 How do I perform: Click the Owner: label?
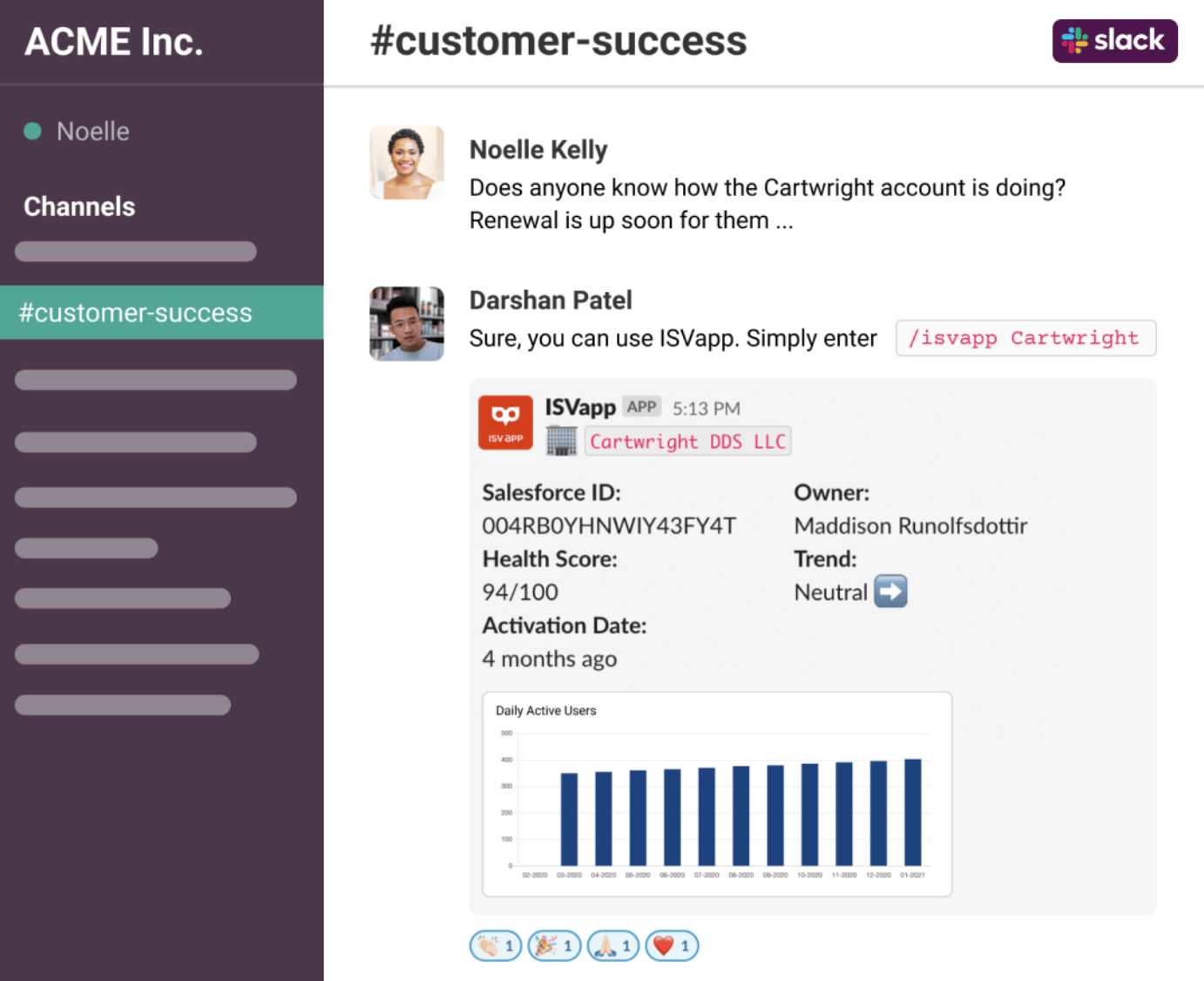pos(832,493)
